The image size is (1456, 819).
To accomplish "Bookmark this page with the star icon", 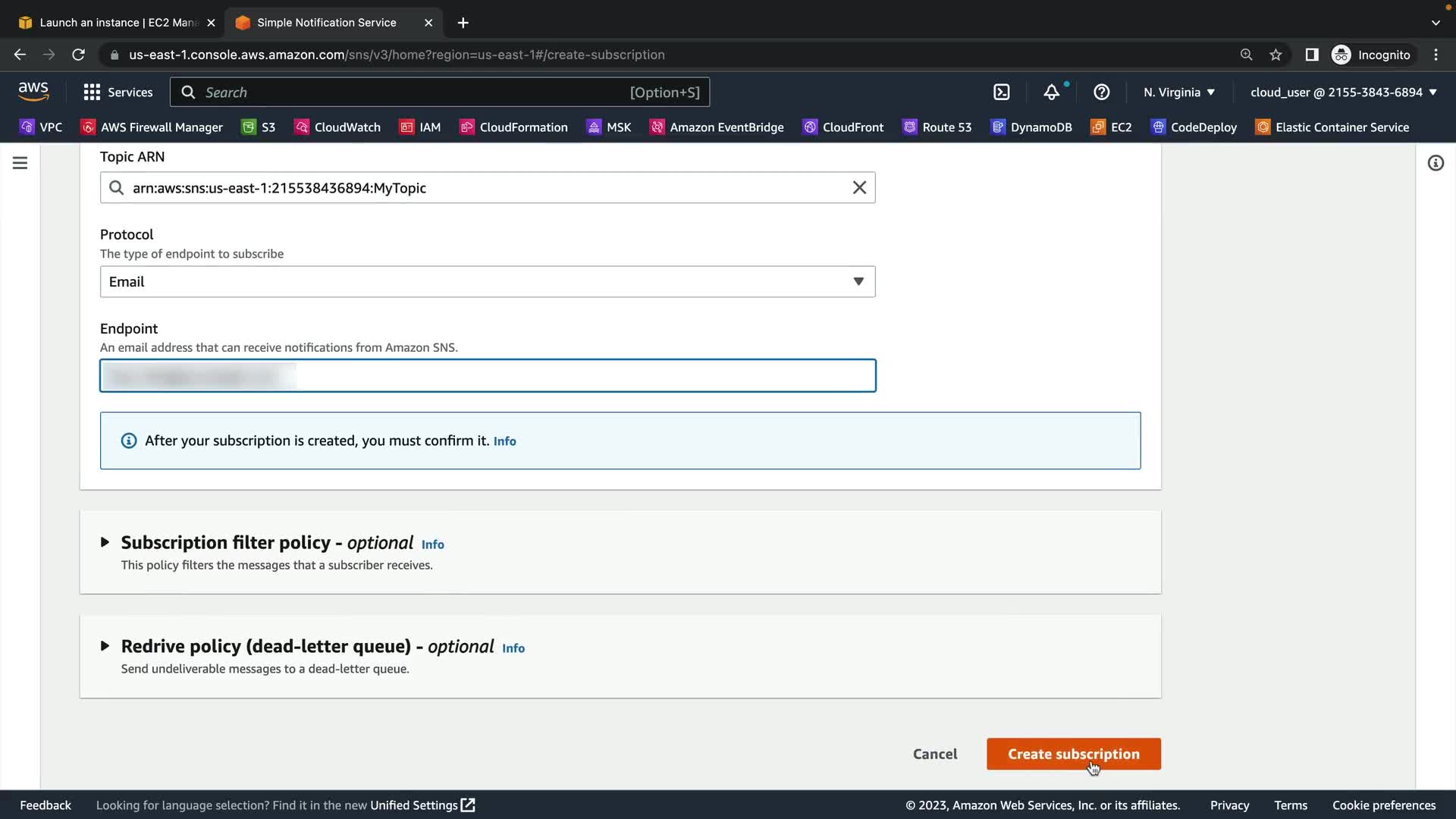I will [x=1276, y=55].
